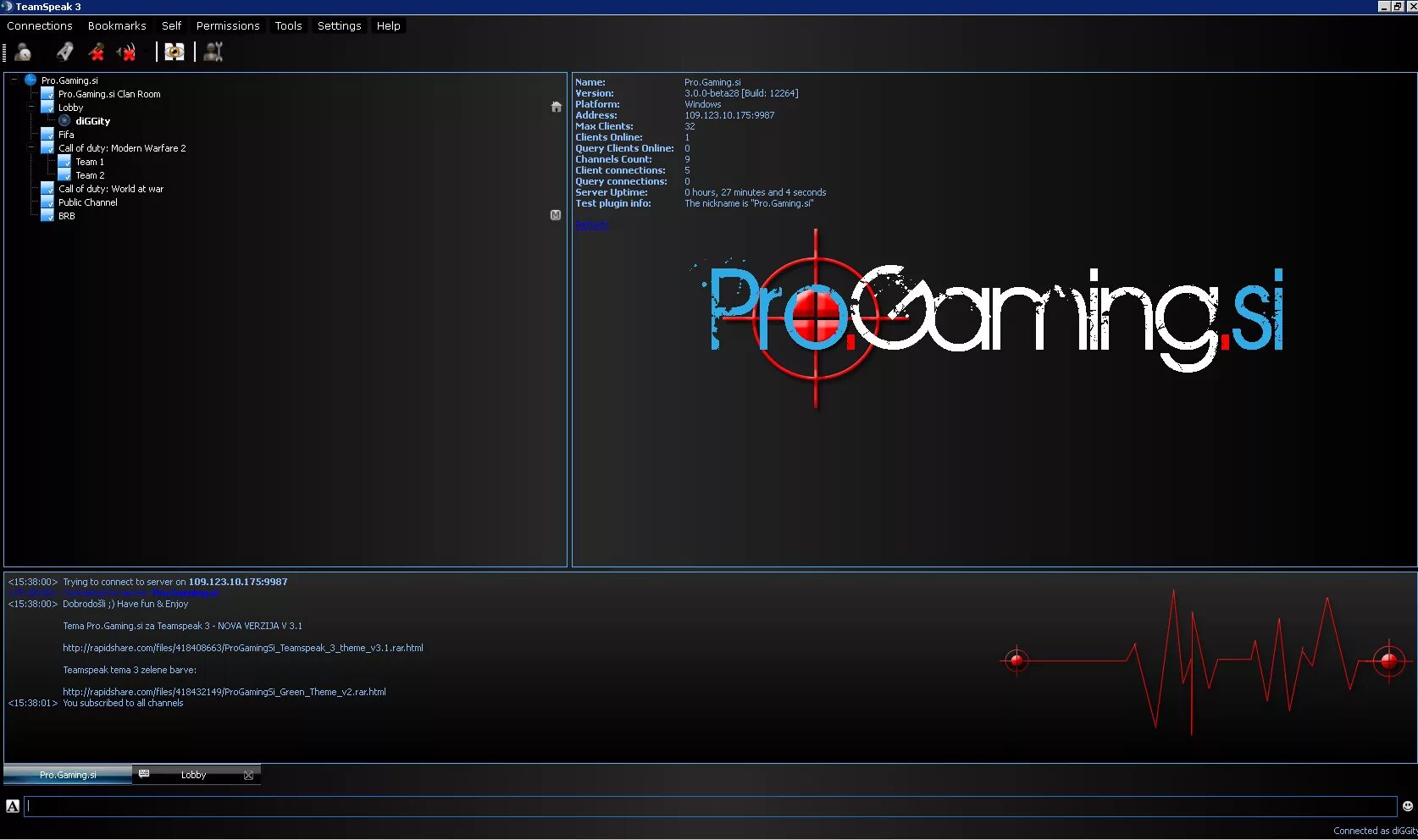This screenshot has width=1418, height=840.
Task: Click the Clan Room channel icon
Action: coord(47,94)
